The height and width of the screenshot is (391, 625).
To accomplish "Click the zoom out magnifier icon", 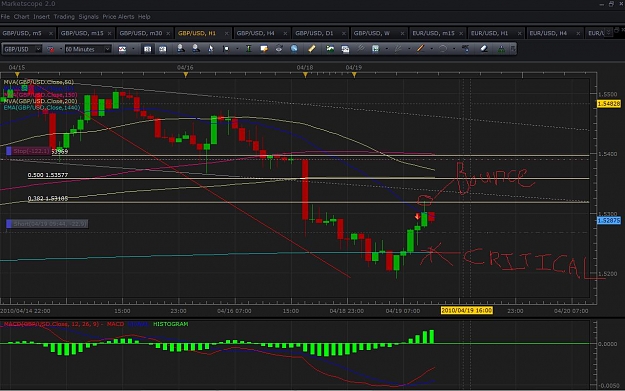I will (196, 49).
